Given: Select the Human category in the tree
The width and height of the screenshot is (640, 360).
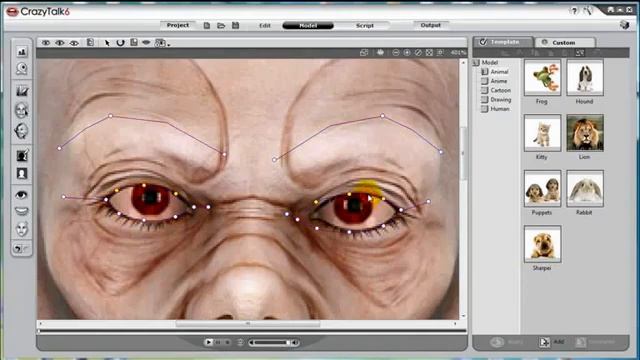Looking at the screenshot, I should click(500, 109).
